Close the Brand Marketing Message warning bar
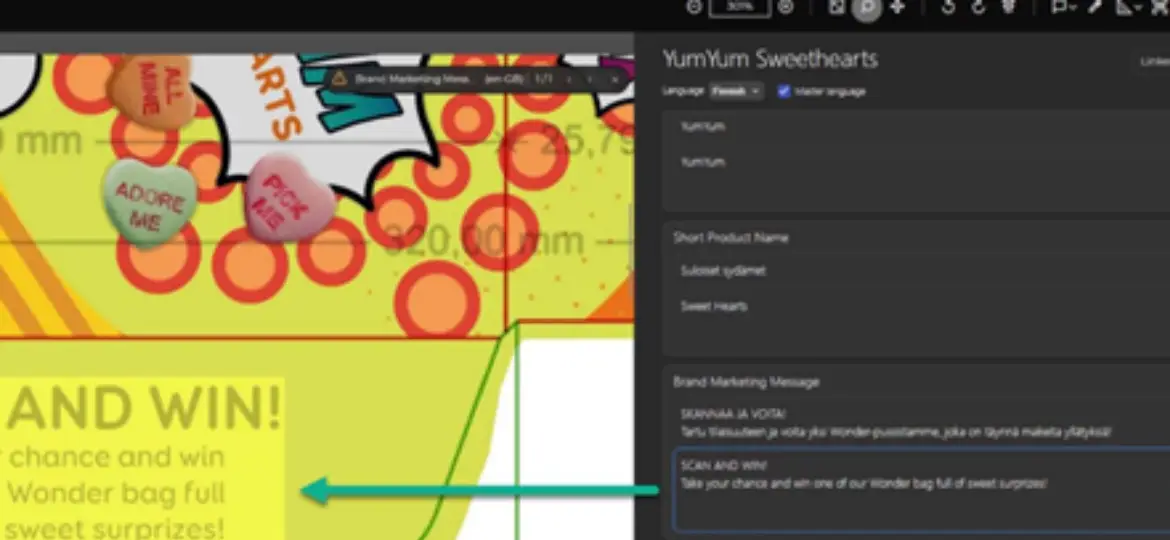 coord(614,78)
